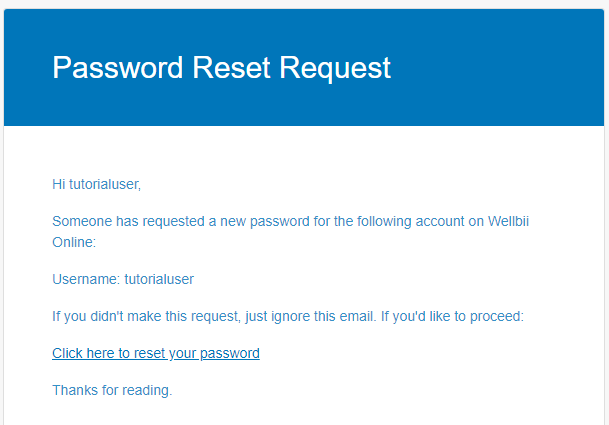Select the Password Reset Request heading
The width and height of the screenshot is (609, 425).
click(221, 68)
